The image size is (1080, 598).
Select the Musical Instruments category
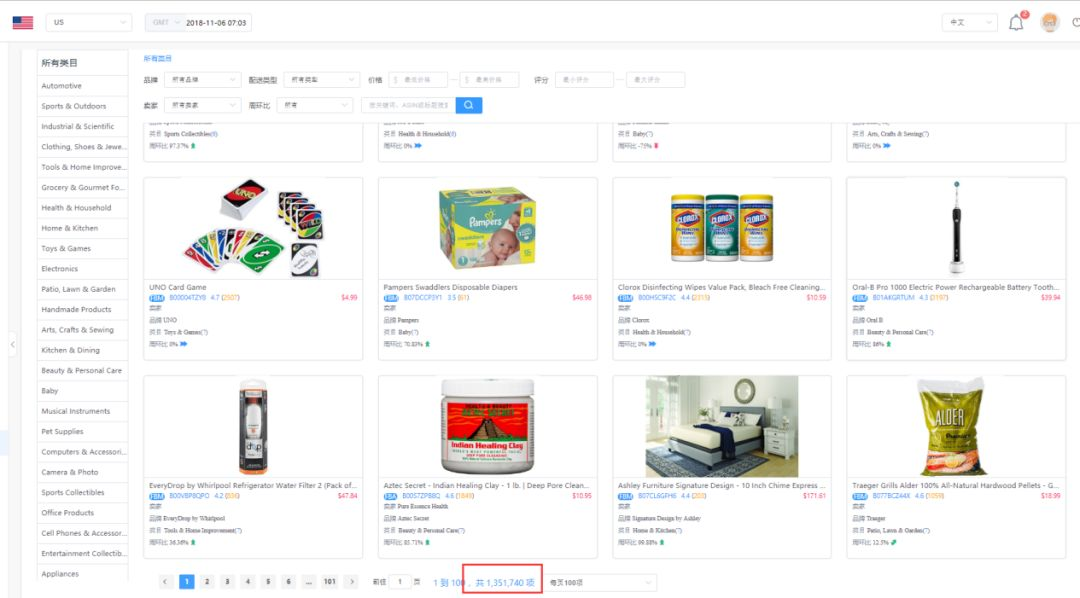pos(76,411)
